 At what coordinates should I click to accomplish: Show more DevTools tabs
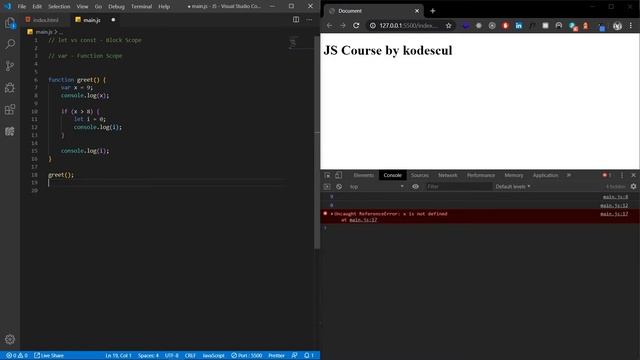coord(569,175)
